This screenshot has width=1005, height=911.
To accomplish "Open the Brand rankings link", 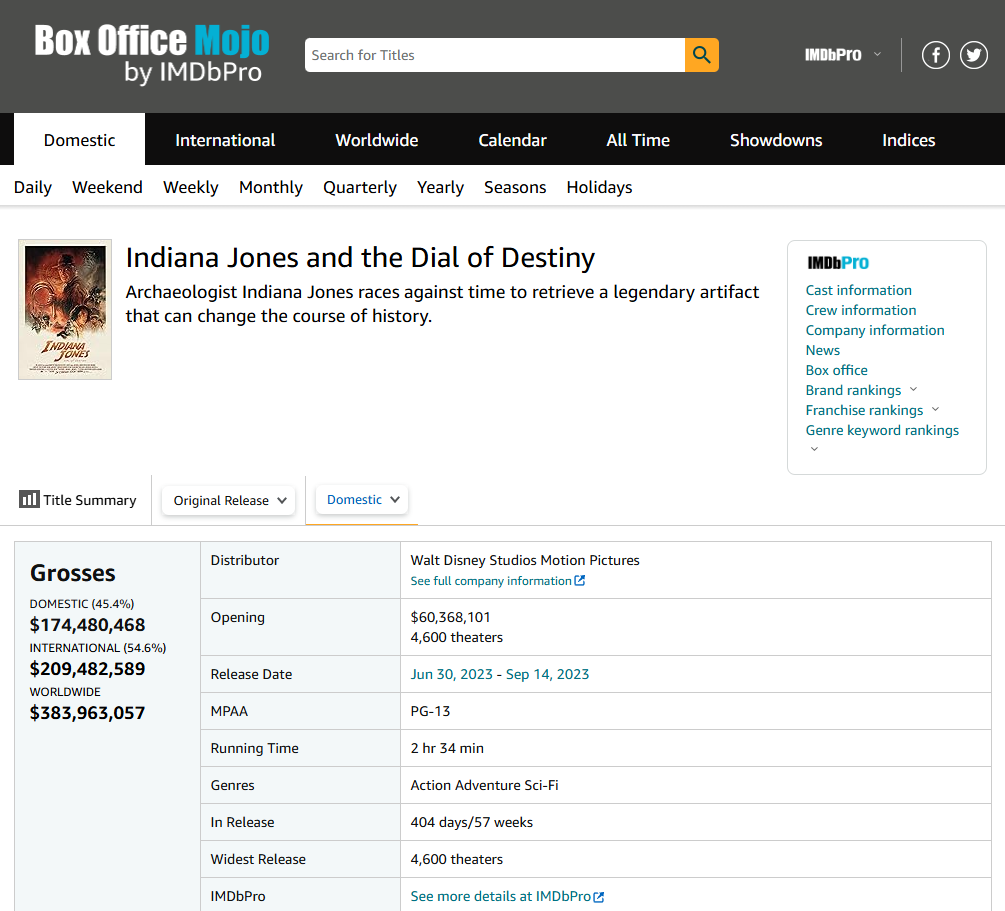I will (853, 390).
